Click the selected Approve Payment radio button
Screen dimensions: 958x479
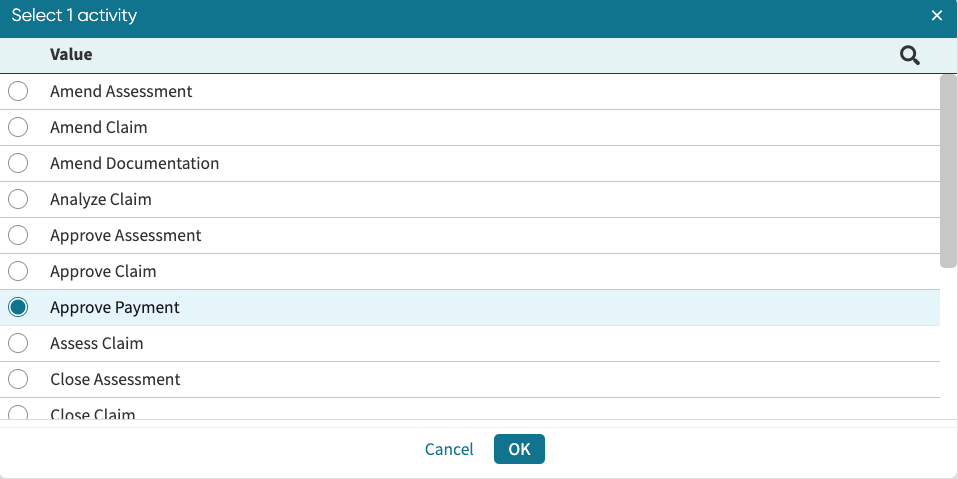[18, 308]
